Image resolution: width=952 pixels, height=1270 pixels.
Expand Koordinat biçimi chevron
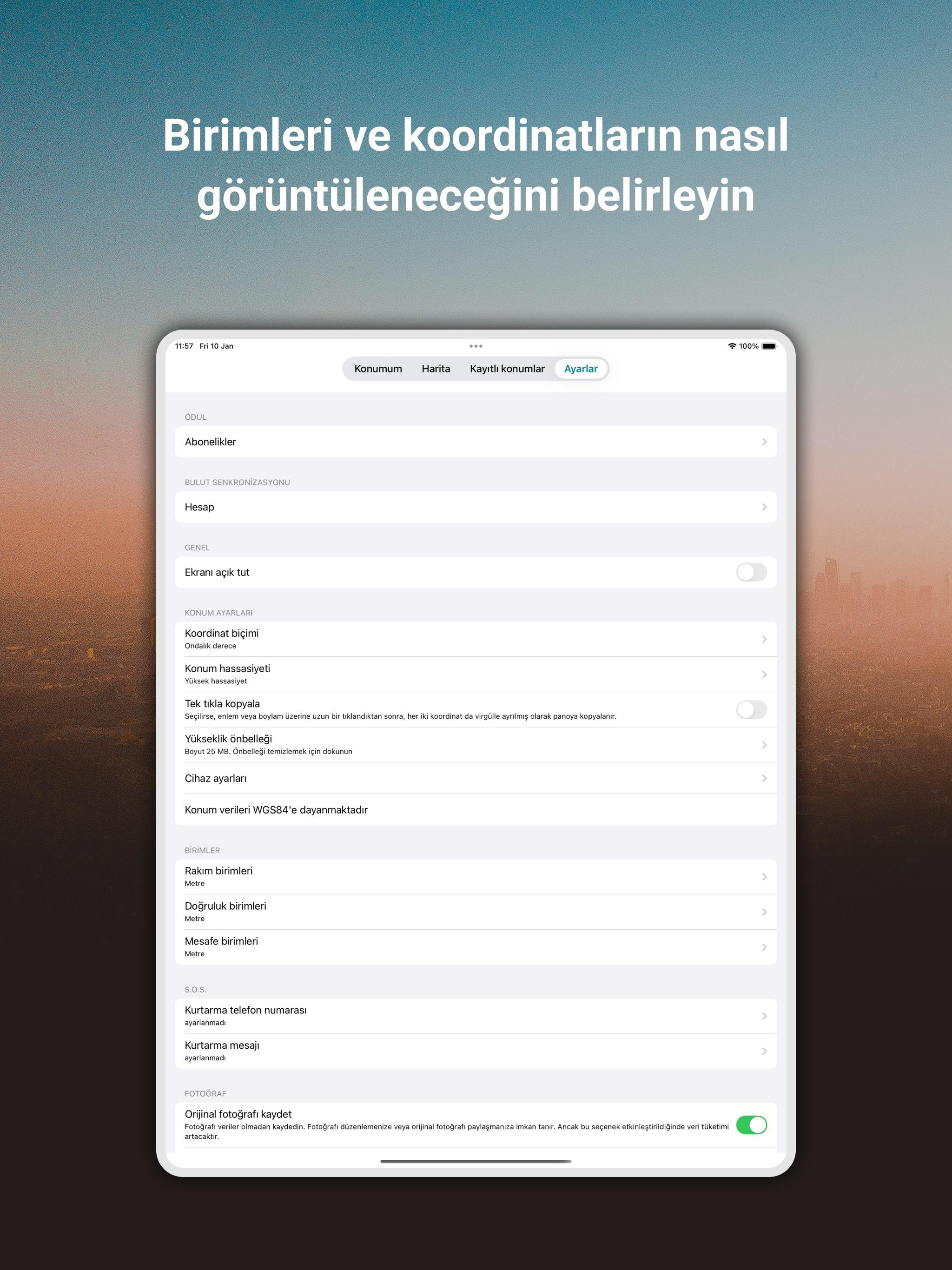pyautogui.click(x=764, y=639)
